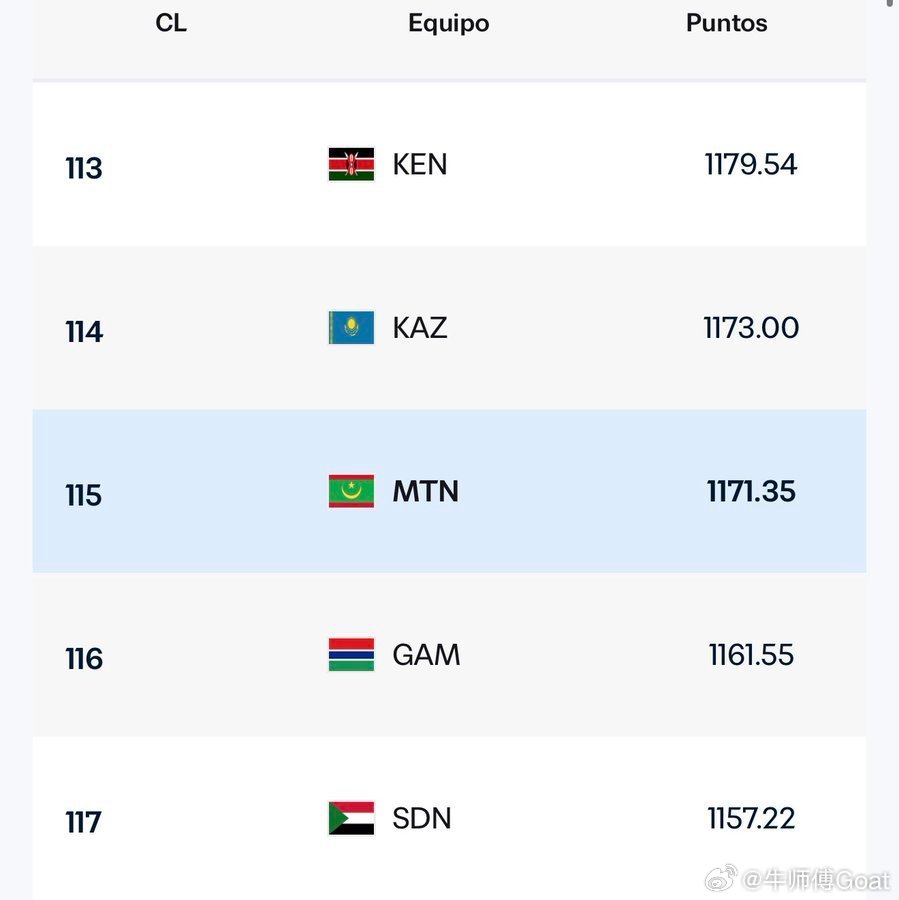Open the KEN team link
Image resolution: width=899 pixels, height=900 pixels.
pos(420,165)
